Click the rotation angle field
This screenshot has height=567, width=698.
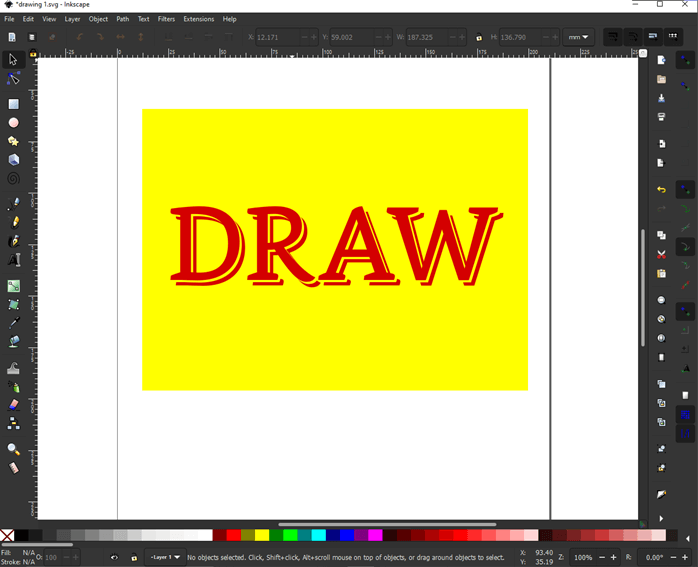coord(652,557)
